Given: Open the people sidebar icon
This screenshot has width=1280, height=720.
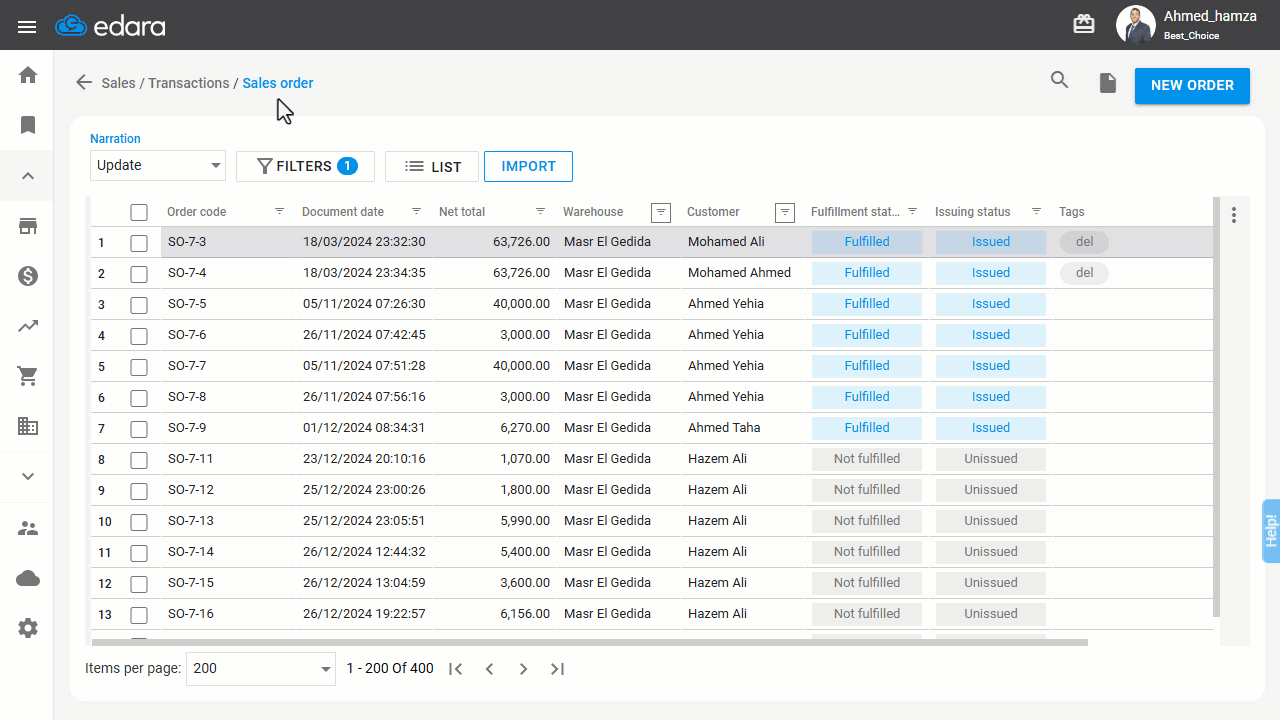Looking at the screenshot, I should pos(28,528).
